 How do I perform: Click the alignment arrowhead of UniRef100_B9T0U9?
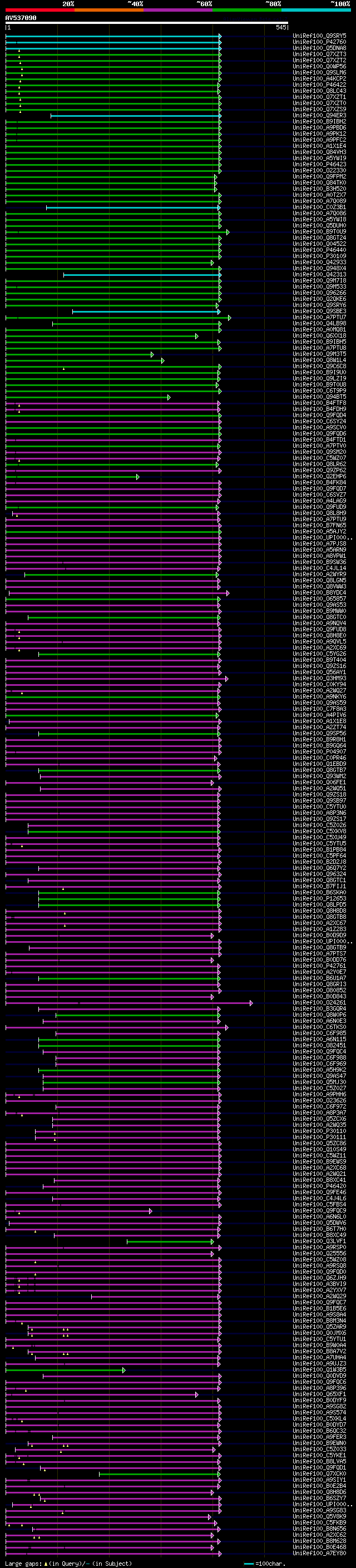[x=228, y=232]
